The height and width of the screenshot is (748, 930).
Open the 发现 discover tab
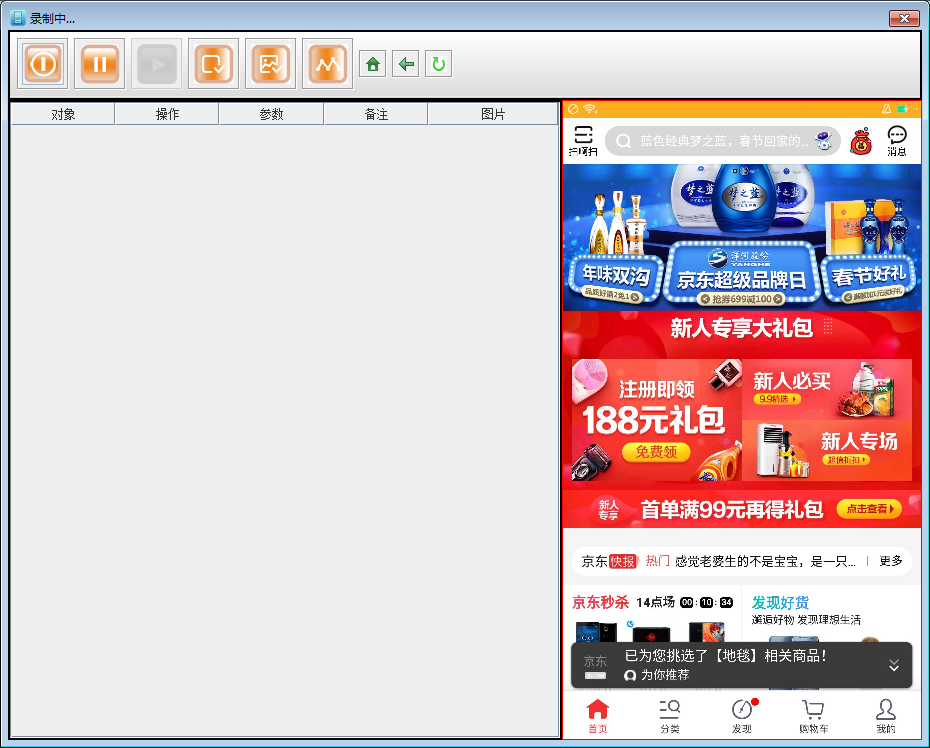point(742,716)
